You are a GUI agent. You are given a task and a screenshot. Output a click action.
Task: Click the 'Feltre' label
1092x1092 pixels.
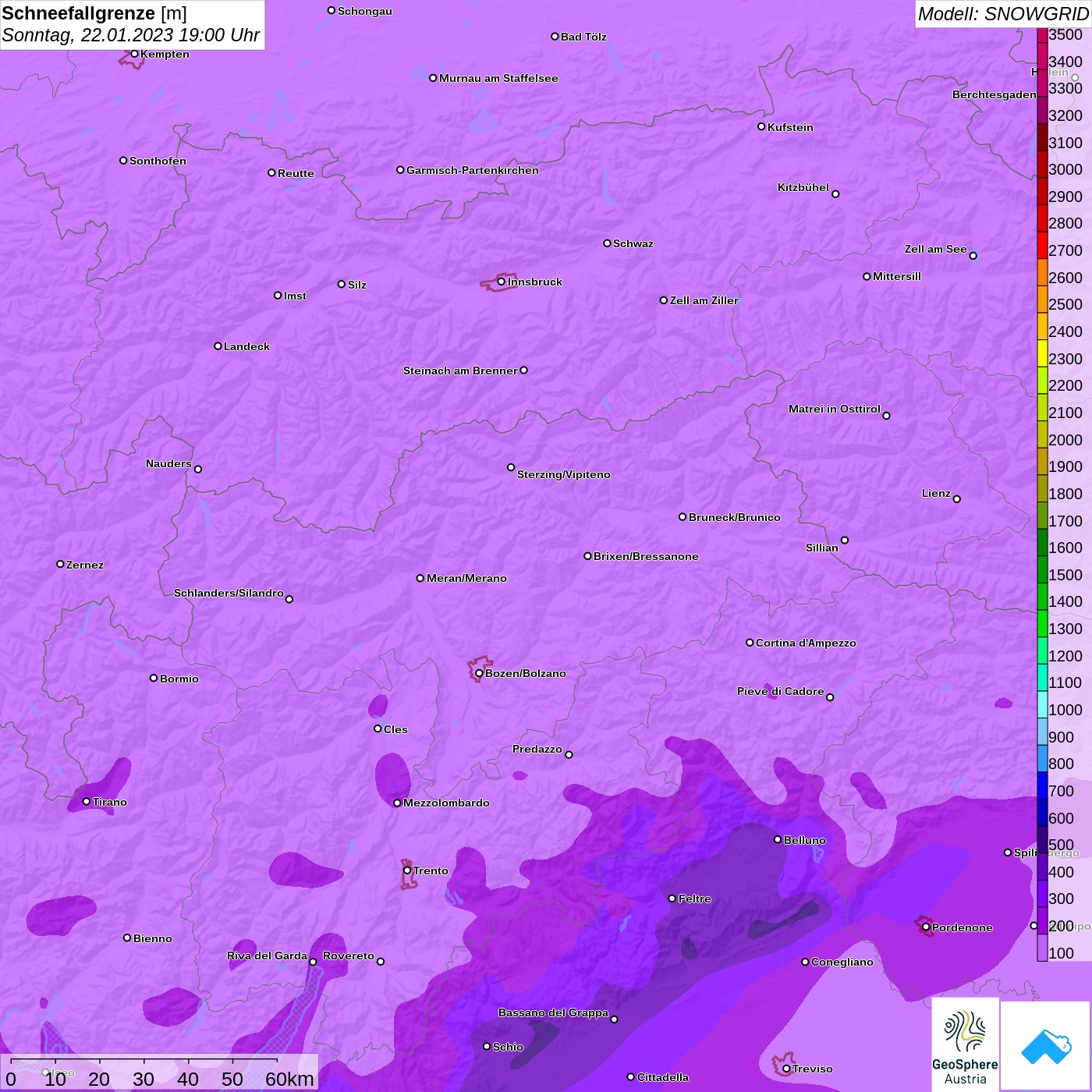(x=695, y=899)
